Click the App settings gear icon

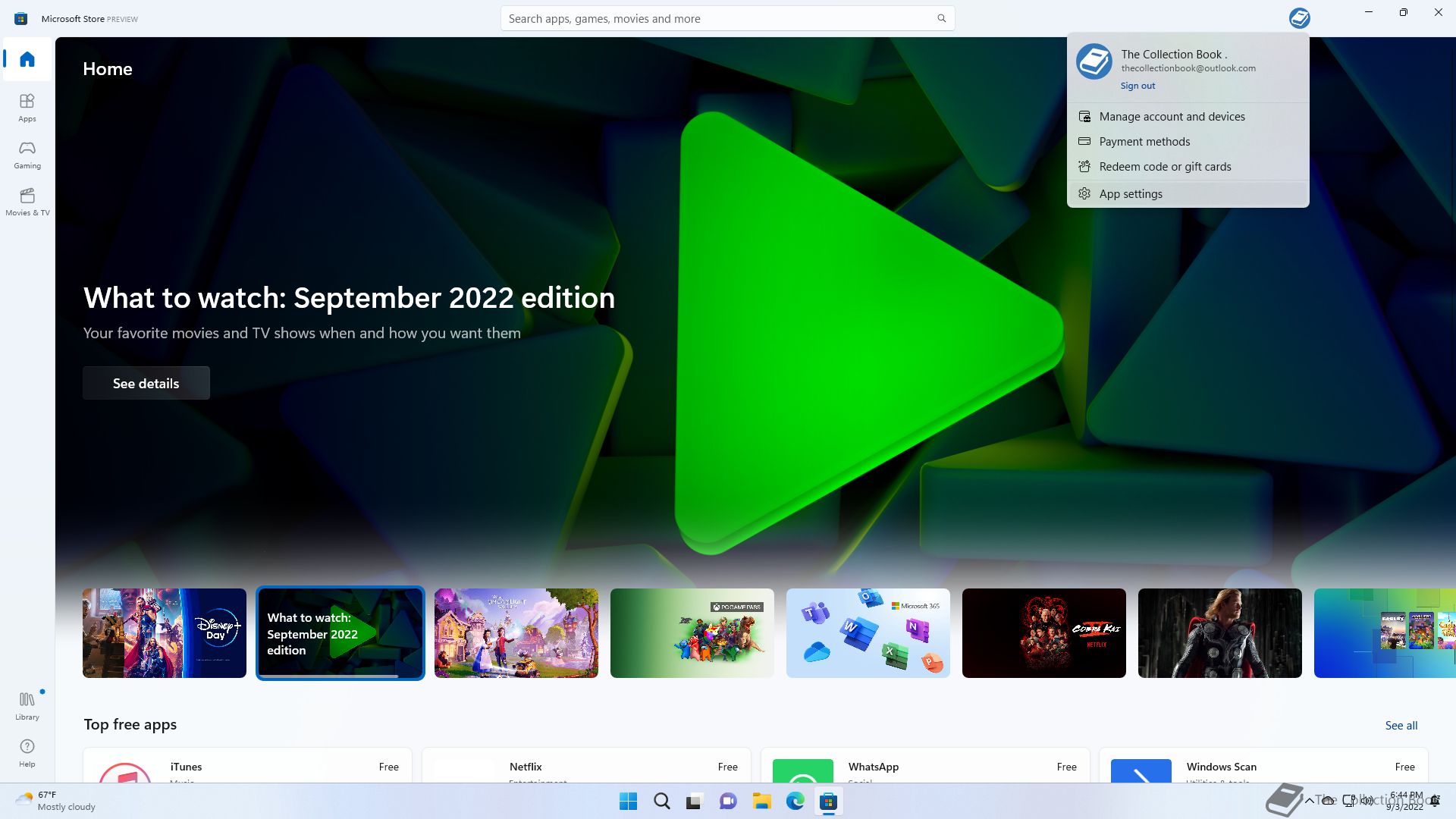click(1084, 194)
